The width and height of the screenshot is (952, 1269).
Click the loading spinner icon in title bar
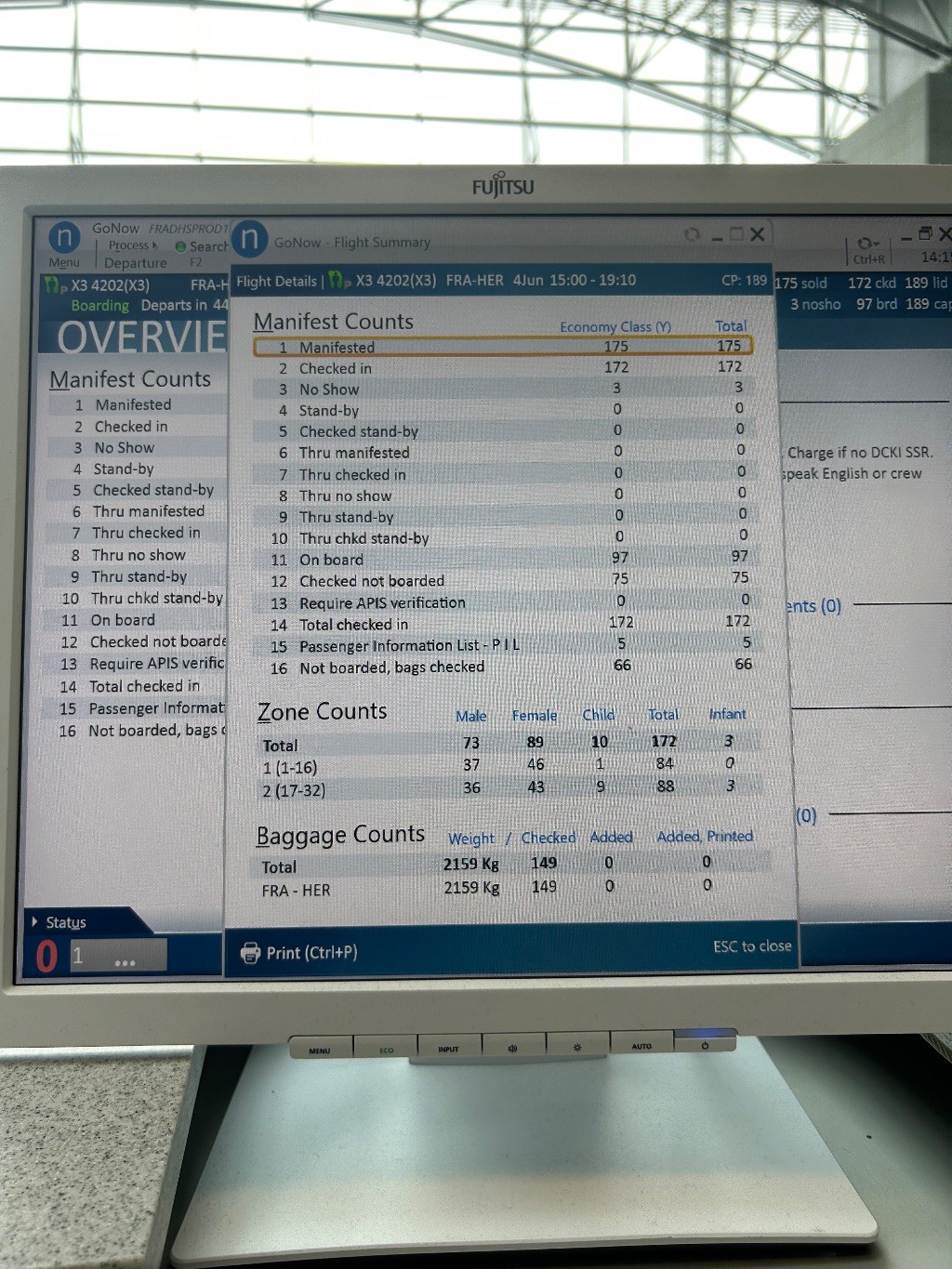692,234
